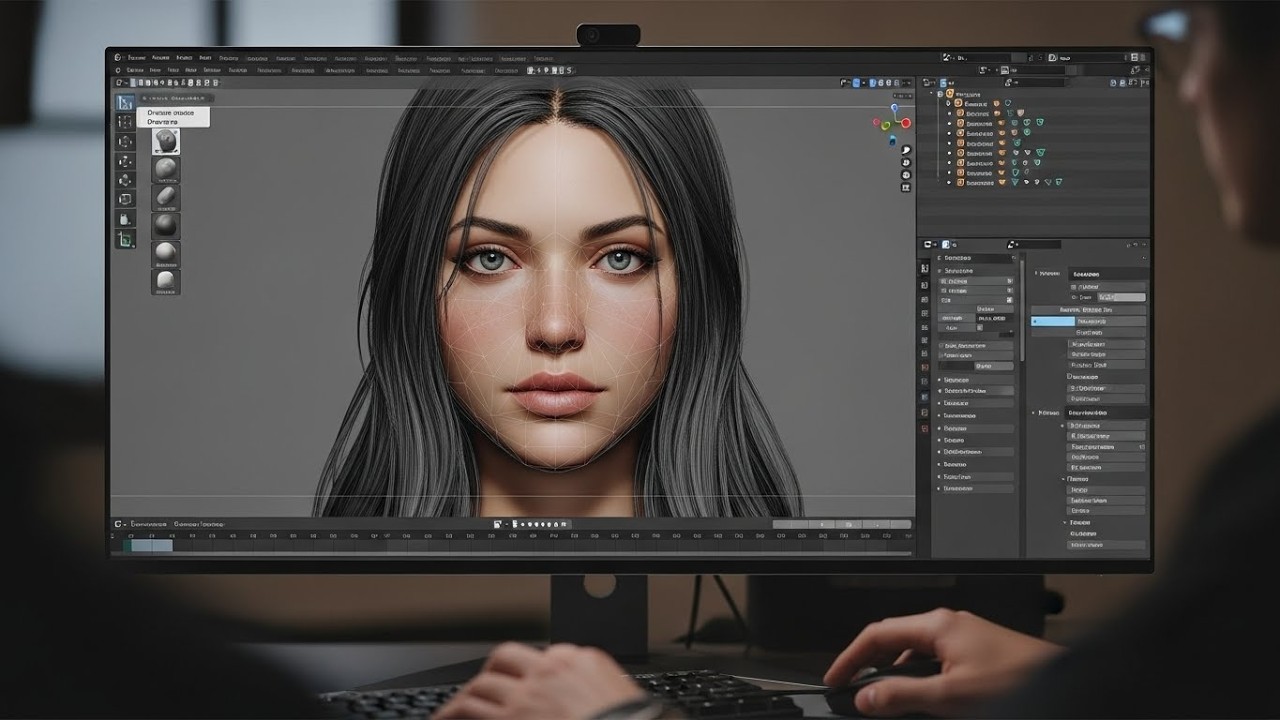Screen dimensions: 1280x720
Task: Click the square grid icon ending the viewport navigation column
Action: (906, 187)
